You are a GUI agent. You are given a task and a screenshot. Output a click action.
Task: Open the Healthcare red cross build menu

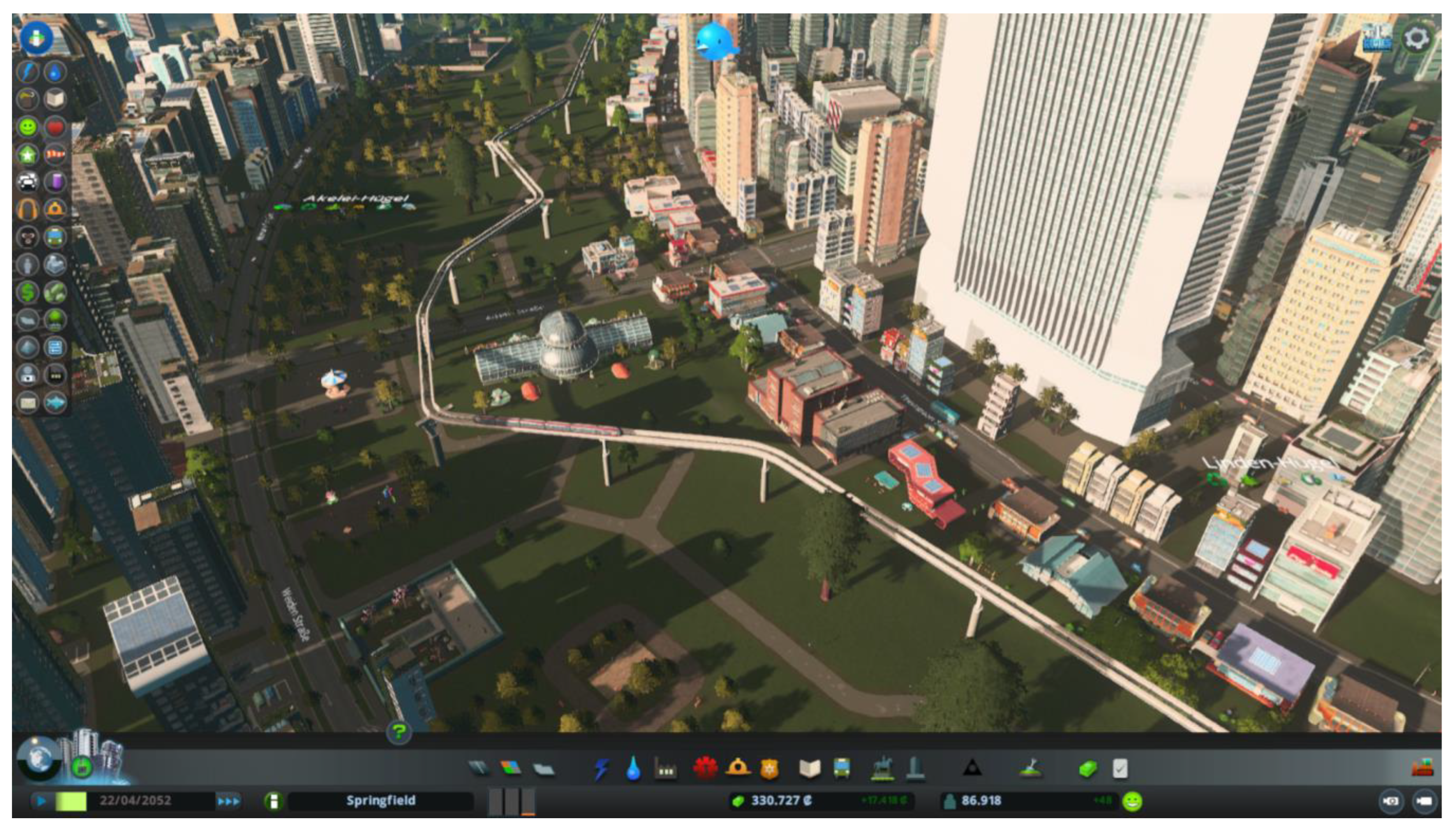pos(705,768)
